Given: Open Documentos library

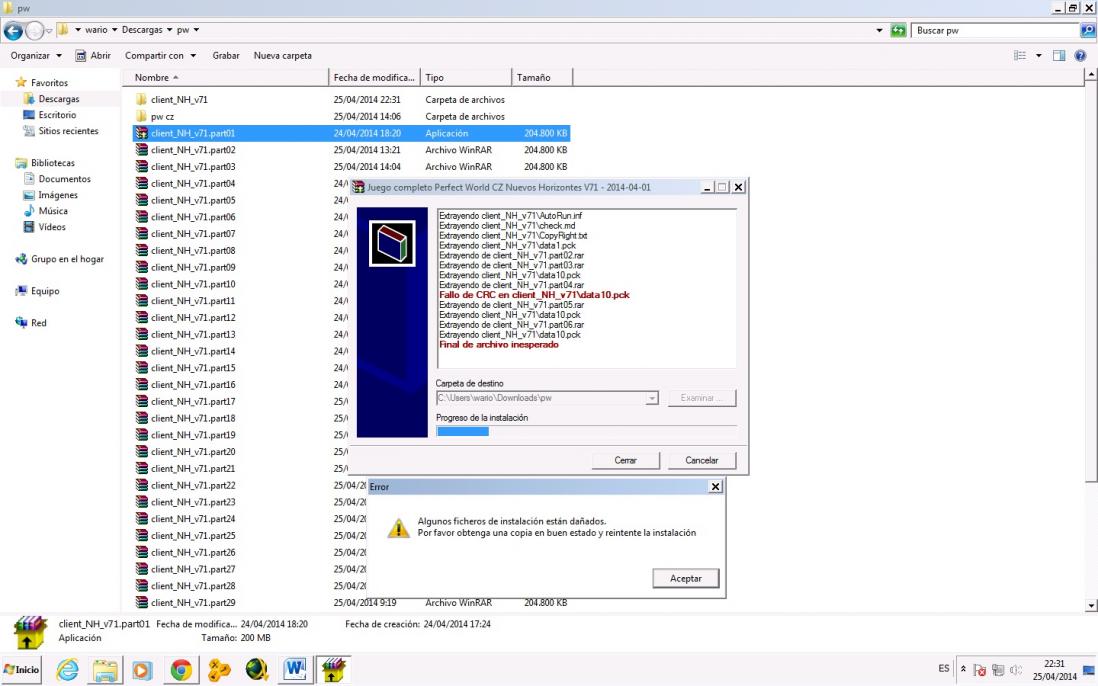Looking at the screenshot, I should pyautogui.click(x=64, y=178).
